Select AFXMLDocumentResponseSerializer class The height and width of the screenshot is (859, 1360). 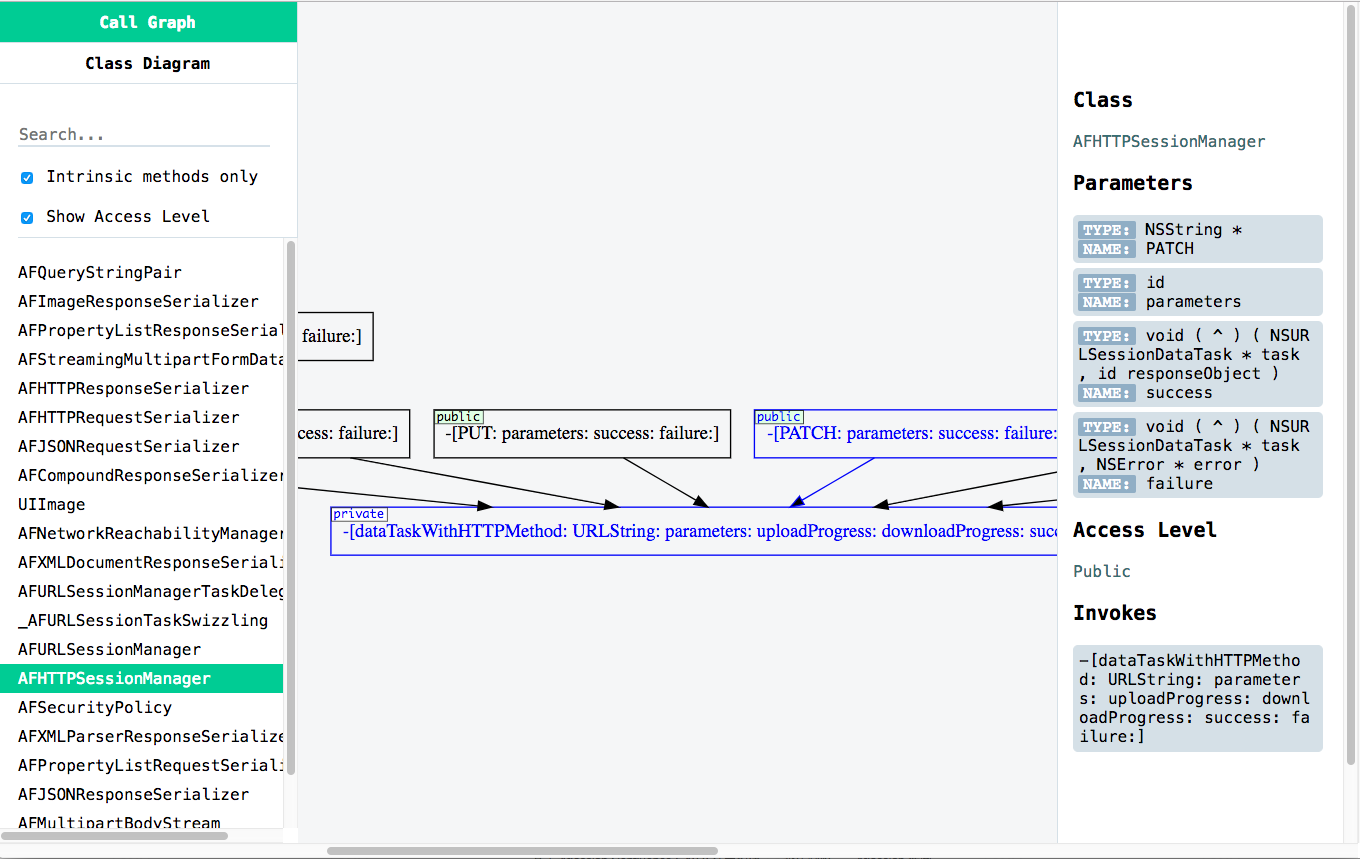[142, 562]
